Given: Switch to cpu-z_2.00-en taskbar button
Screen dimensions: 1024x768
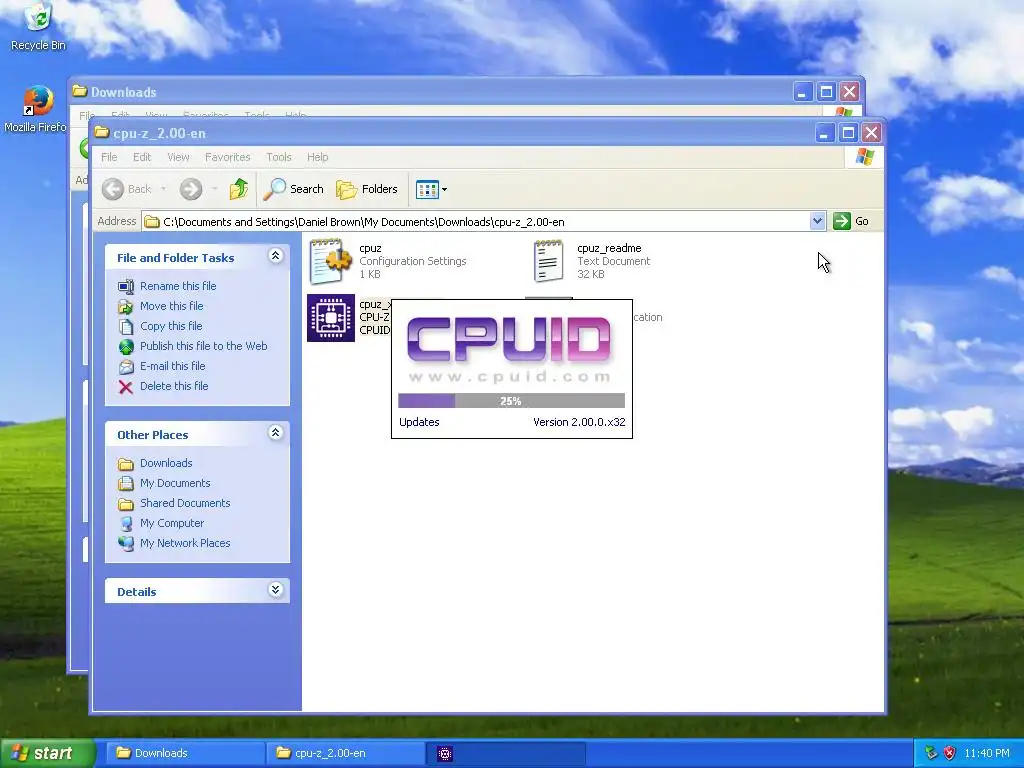Looking at the screenshot, I should 345,753.
